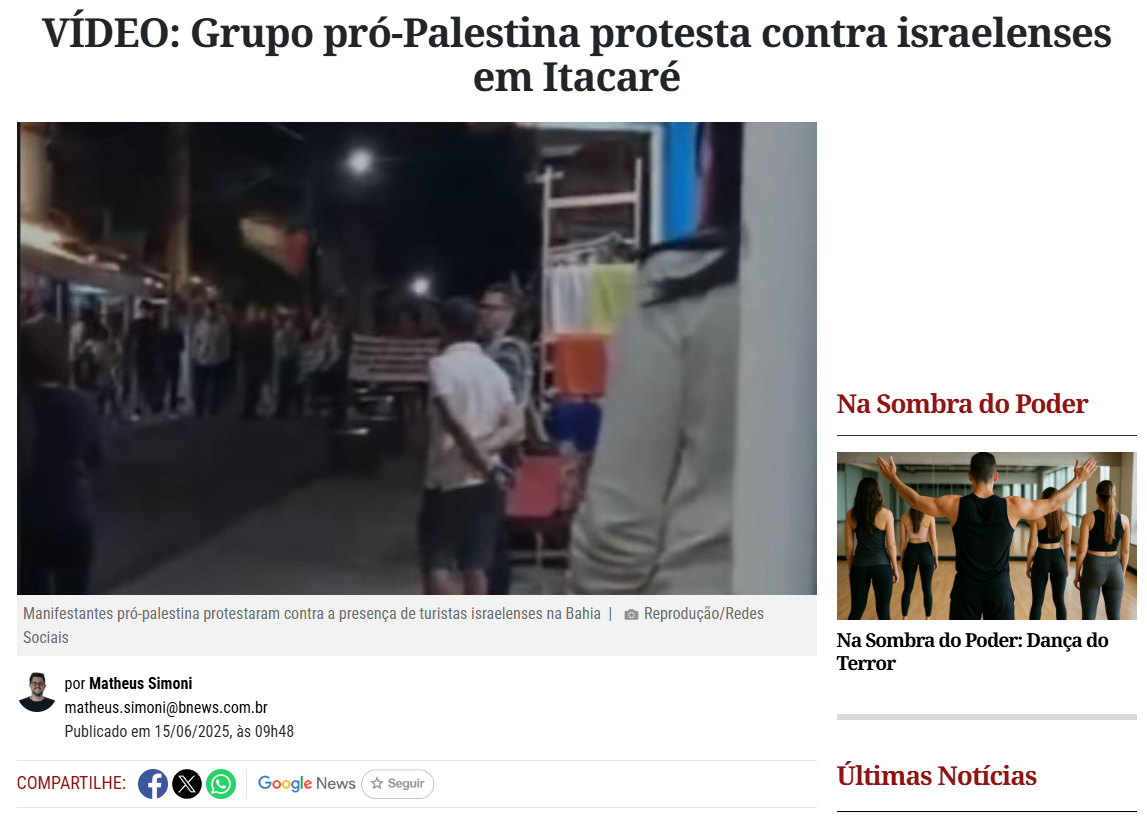Open the protest video image

[417, 358]
